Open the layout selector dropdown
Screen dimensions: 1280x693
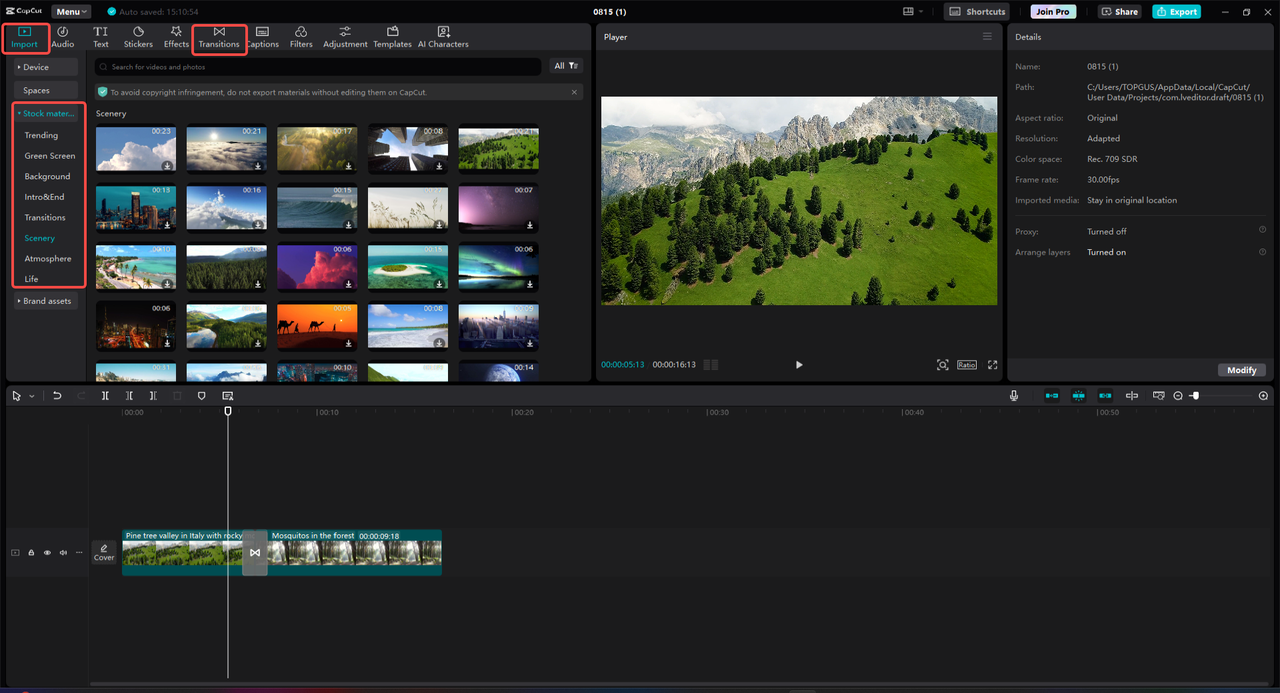point(912,12)
